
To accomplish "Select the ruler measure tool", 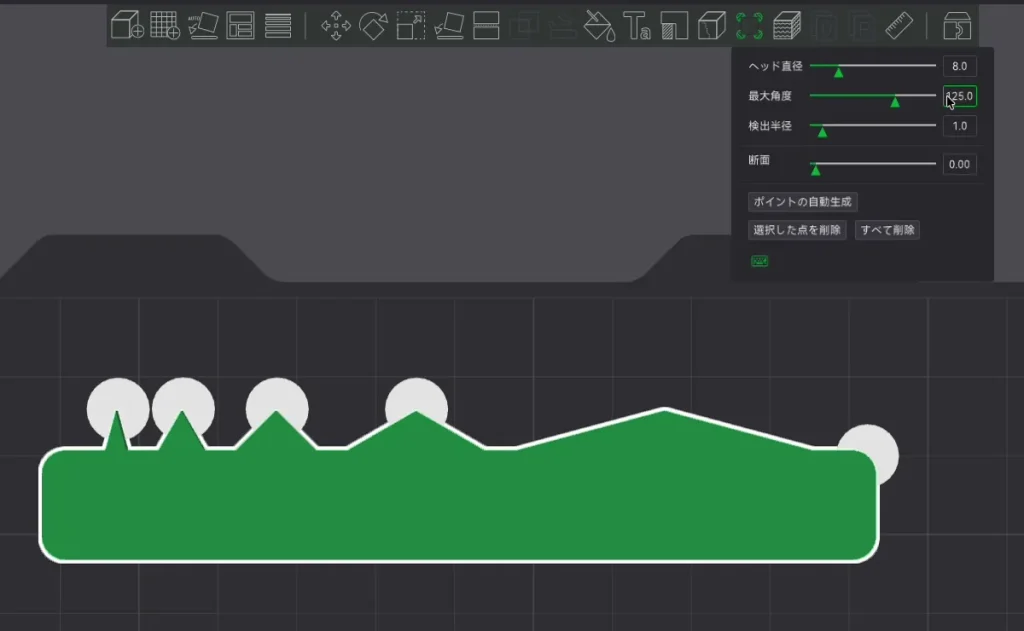I will tap(899, 25).
